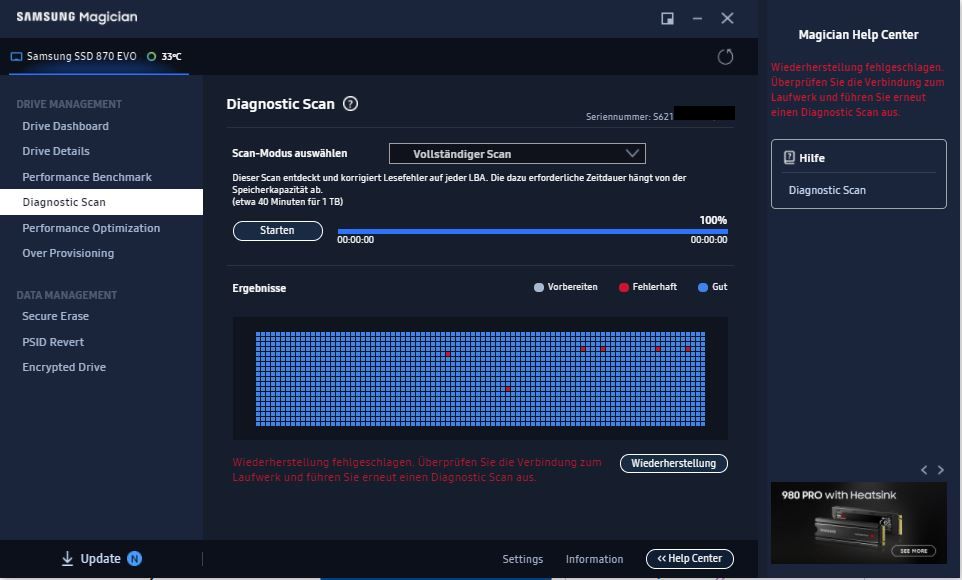Select Diagnostic Scan in sidebar
Screen dimensions: 962x580
[101, 202]
